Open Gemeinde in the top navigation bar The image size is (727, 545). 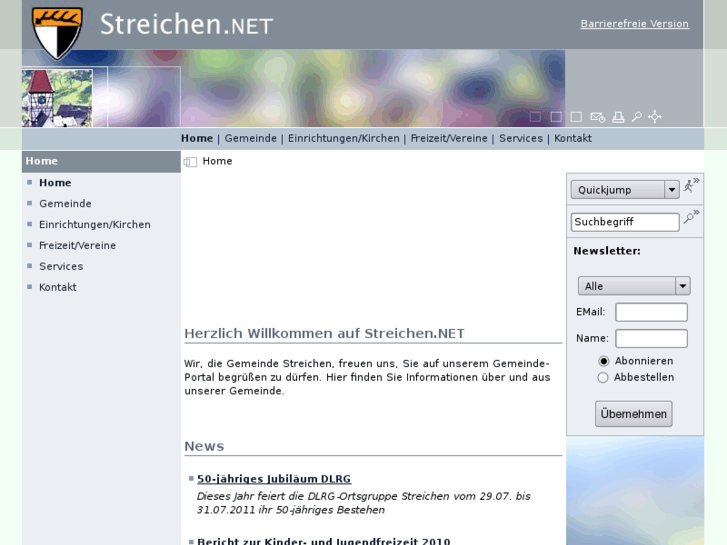click(250, 138)
